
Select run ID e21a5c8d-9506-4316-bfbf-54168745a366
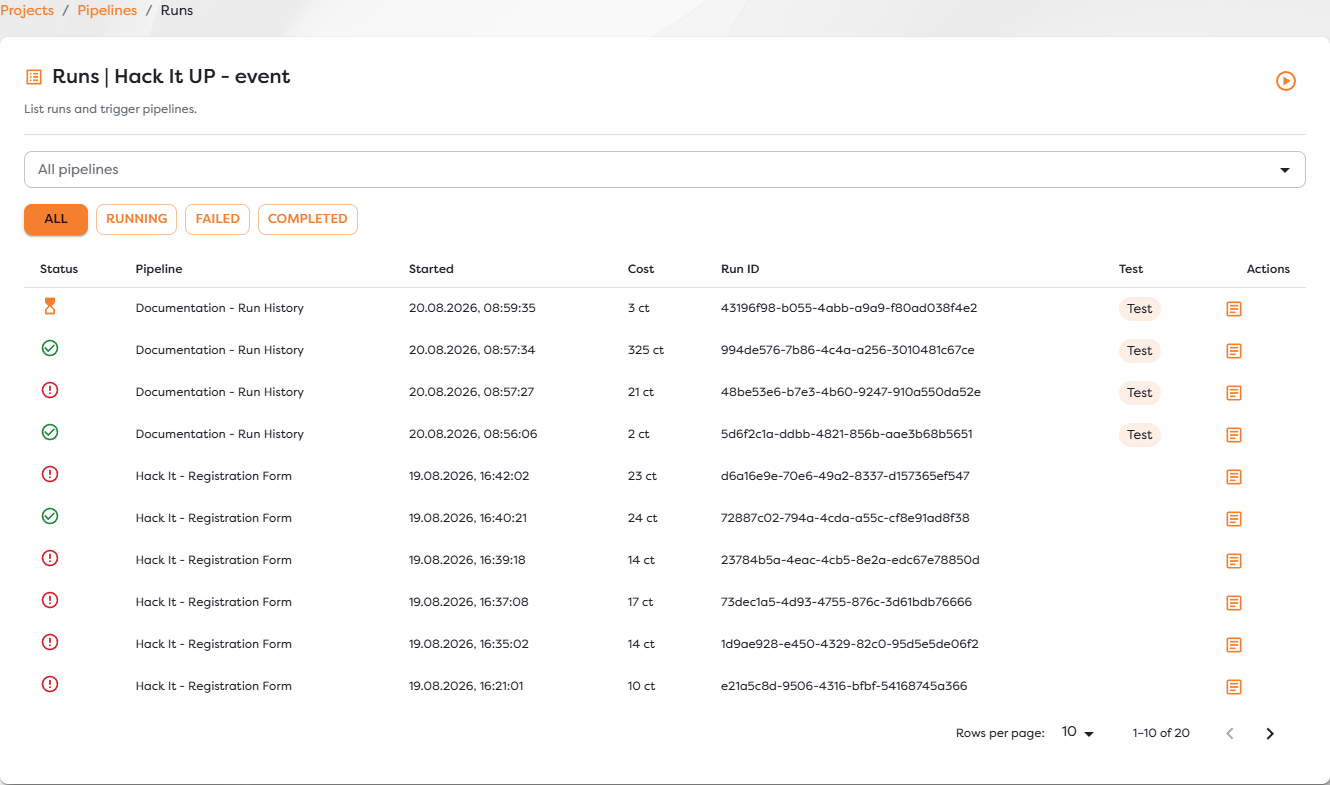click(x=844, y=686)
